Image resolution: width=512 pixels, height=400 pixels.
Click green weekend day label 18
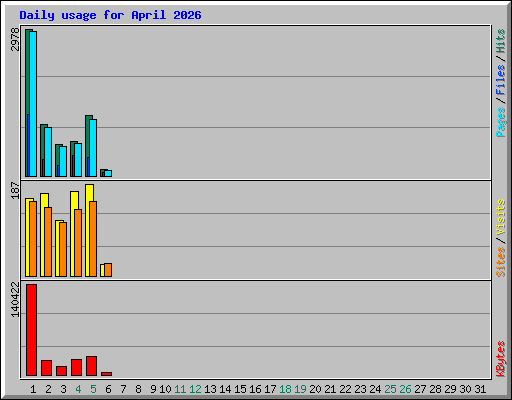tap(285, 389)
